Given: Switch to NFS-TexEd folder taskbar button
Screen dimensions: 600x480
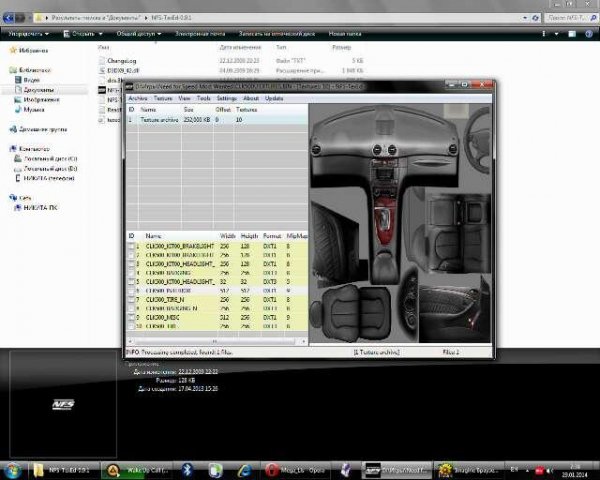Looking at the screenshot, I should (x=63, y=470).
